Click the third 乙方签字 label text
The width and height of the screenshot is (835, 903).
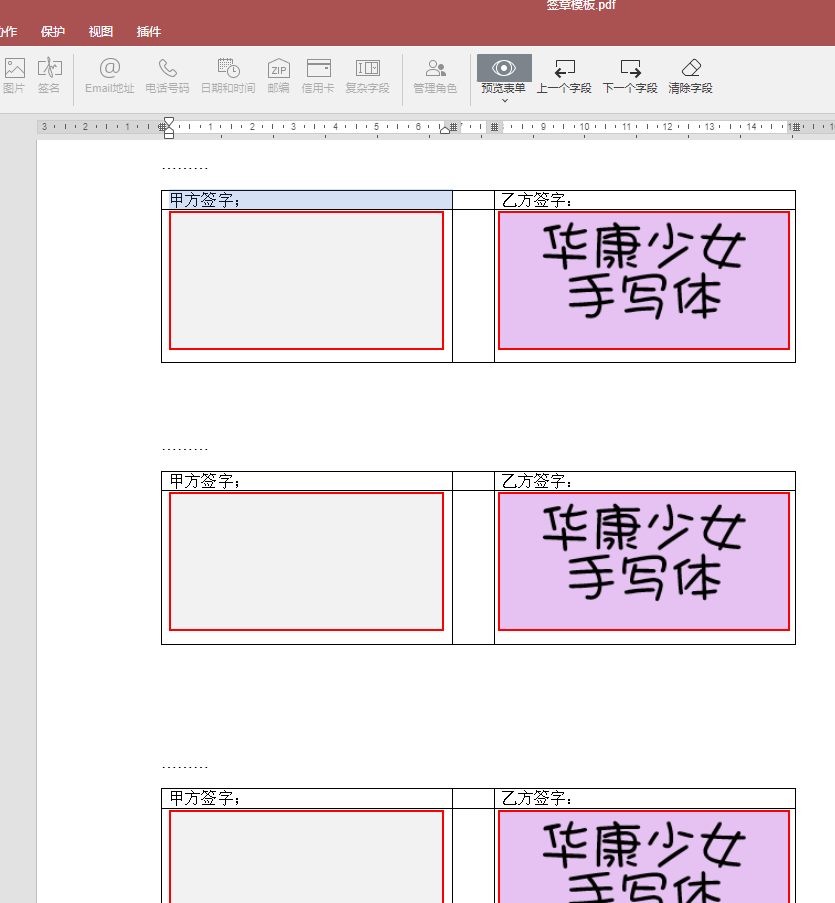pos(537,798)
